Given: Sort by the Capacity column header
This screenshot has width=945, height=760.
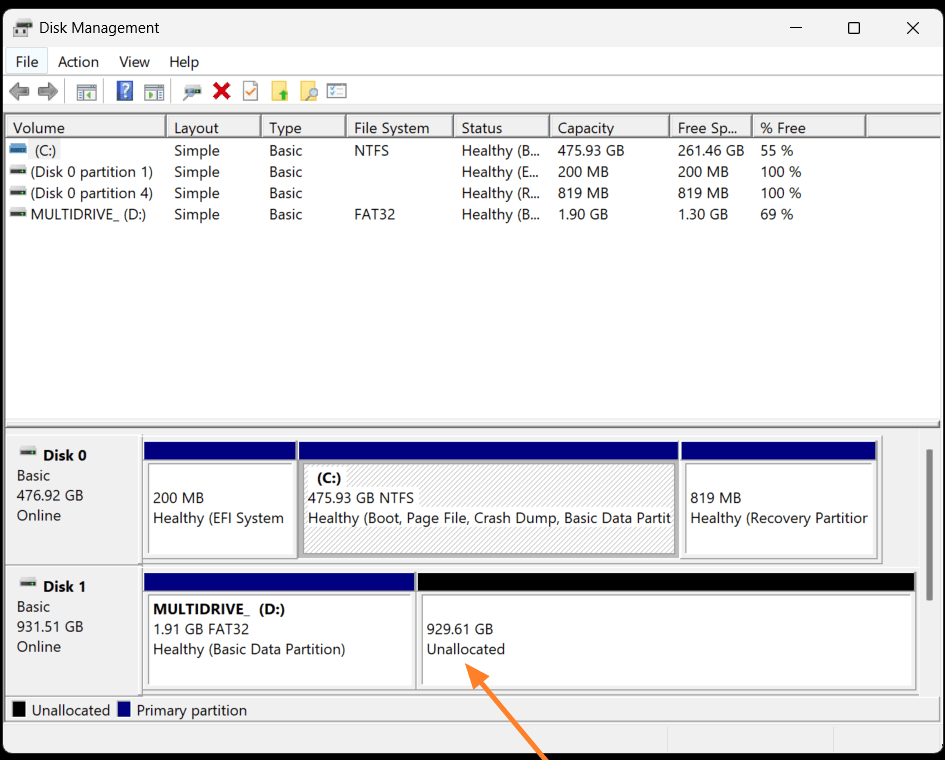Looking at the screenshot, I should tap(610, 128).
